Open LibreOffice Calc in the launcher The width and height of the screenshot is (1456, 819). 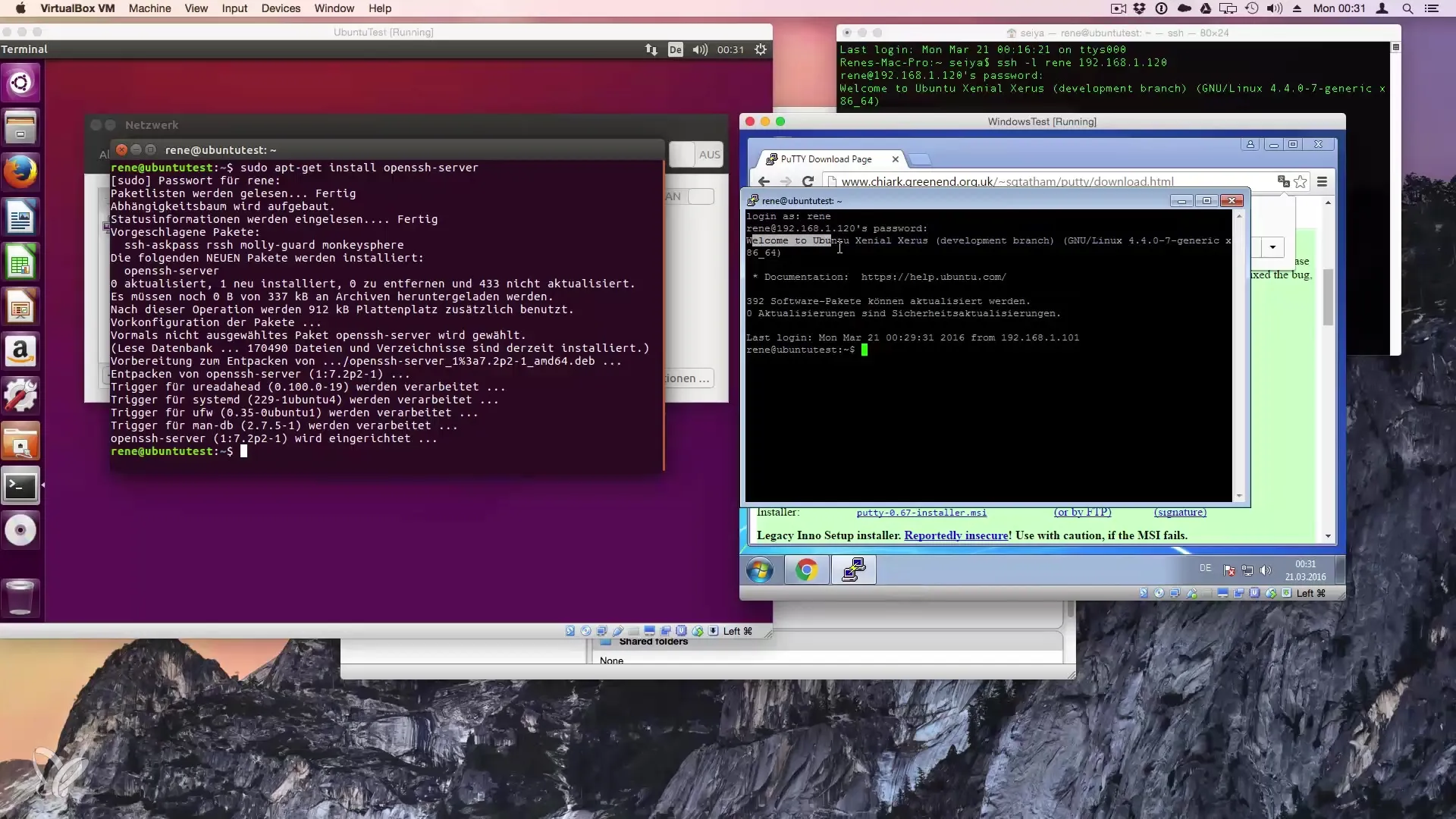click(20, 262)
